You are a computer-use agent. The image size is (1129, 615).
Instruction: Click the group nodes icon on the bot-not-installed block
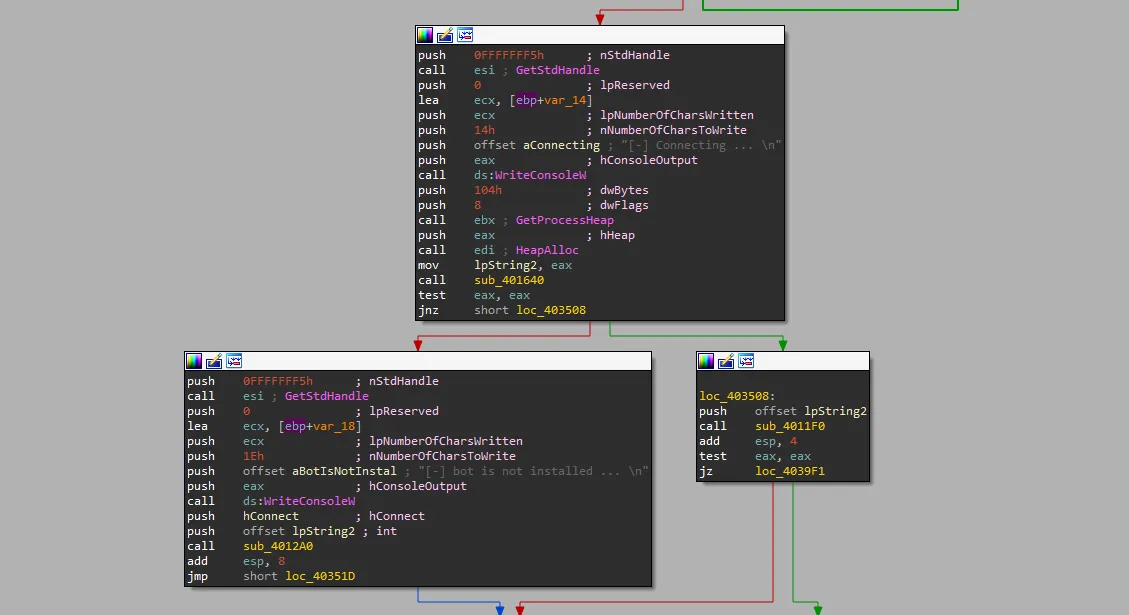pyautogui.click(x=234, y=361)
